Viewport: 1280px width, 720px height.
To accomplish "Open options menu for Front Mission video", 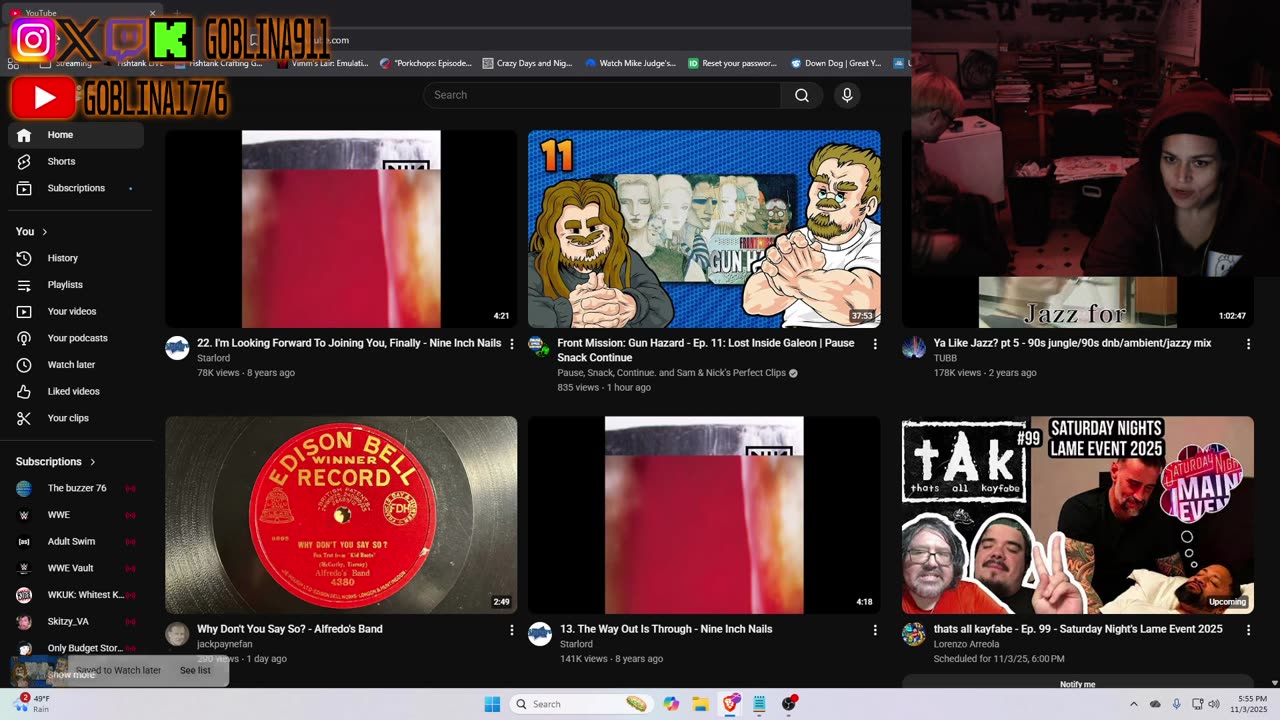I will [875, 344].
